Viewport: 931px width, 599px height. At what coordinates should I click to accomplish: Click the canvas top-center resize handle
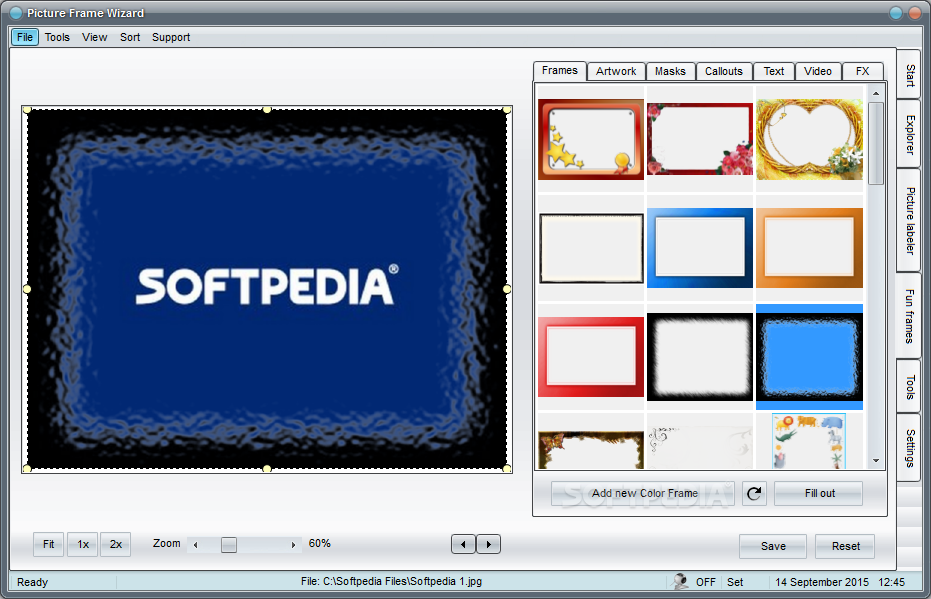click(x=267, y=109)
